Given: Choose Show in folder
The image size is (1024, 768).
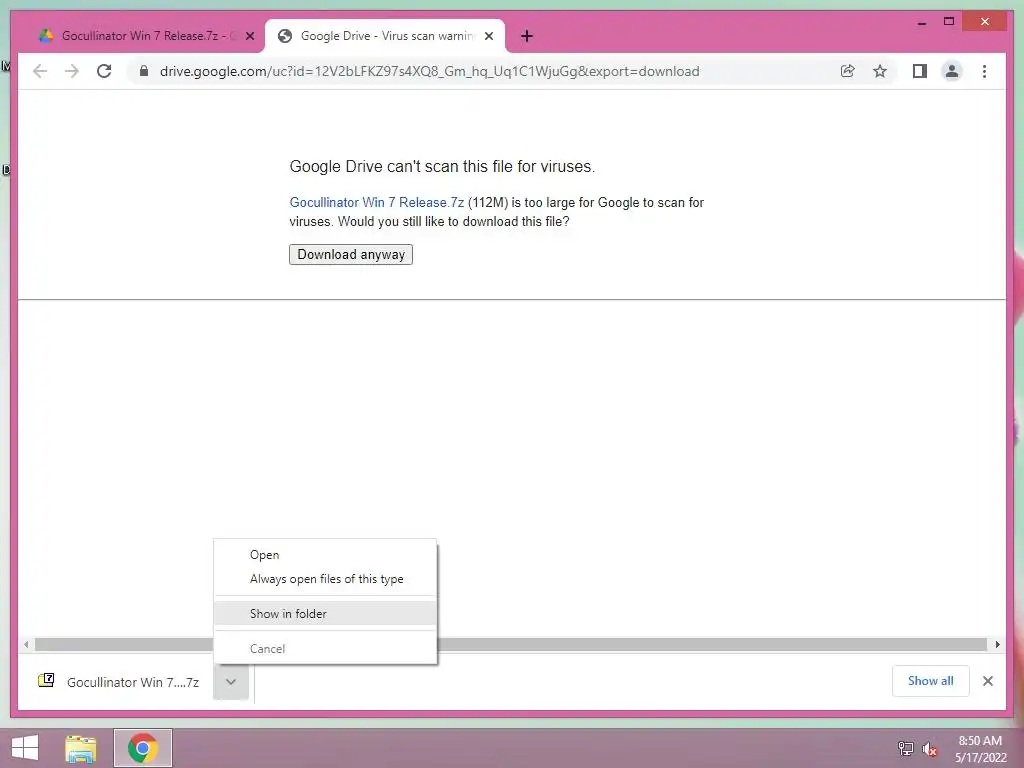Looking at the screenshot, I should click(325, 613).
